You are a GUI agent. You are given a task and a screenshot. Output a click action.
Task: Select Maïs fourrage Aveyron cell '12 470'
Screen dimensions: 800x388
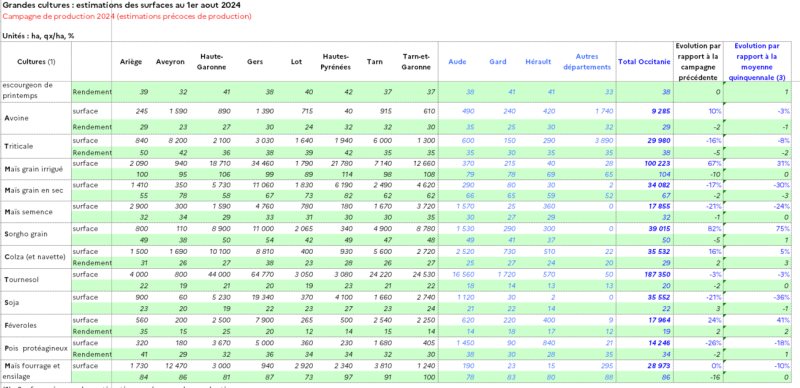(177, 366)
